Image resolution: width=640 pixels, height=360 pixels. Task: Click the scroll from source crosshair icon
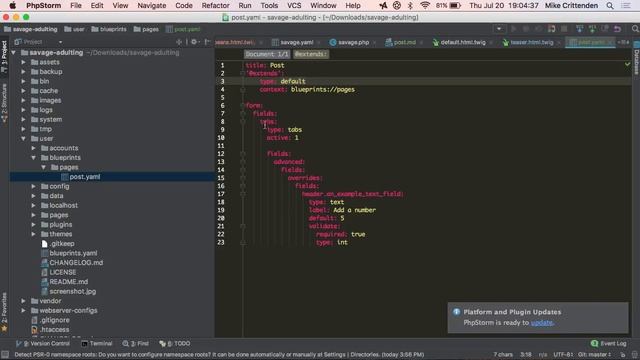179,42
